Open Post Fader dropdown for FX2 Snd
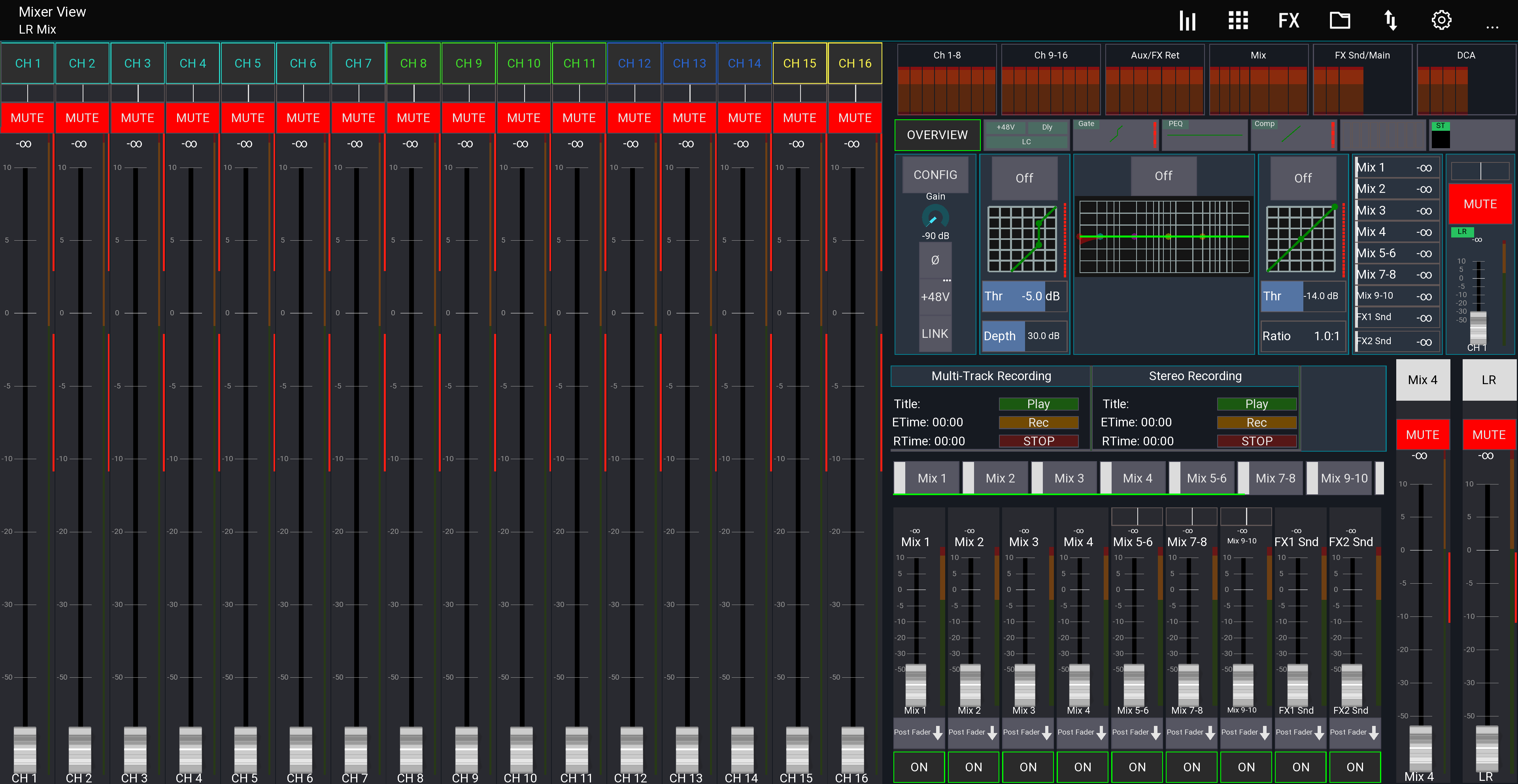The width and height of the screenshot is (1518, 784). click(1354, 732)
